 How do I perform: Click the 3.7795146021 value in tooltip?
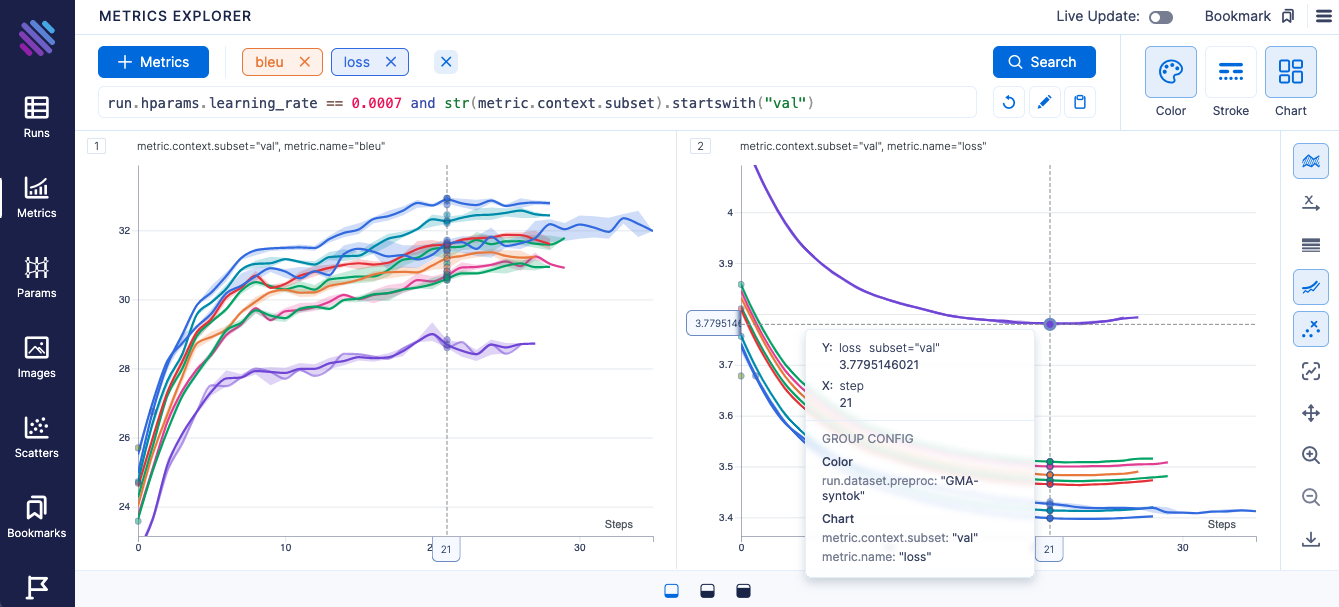coord(879,365)
